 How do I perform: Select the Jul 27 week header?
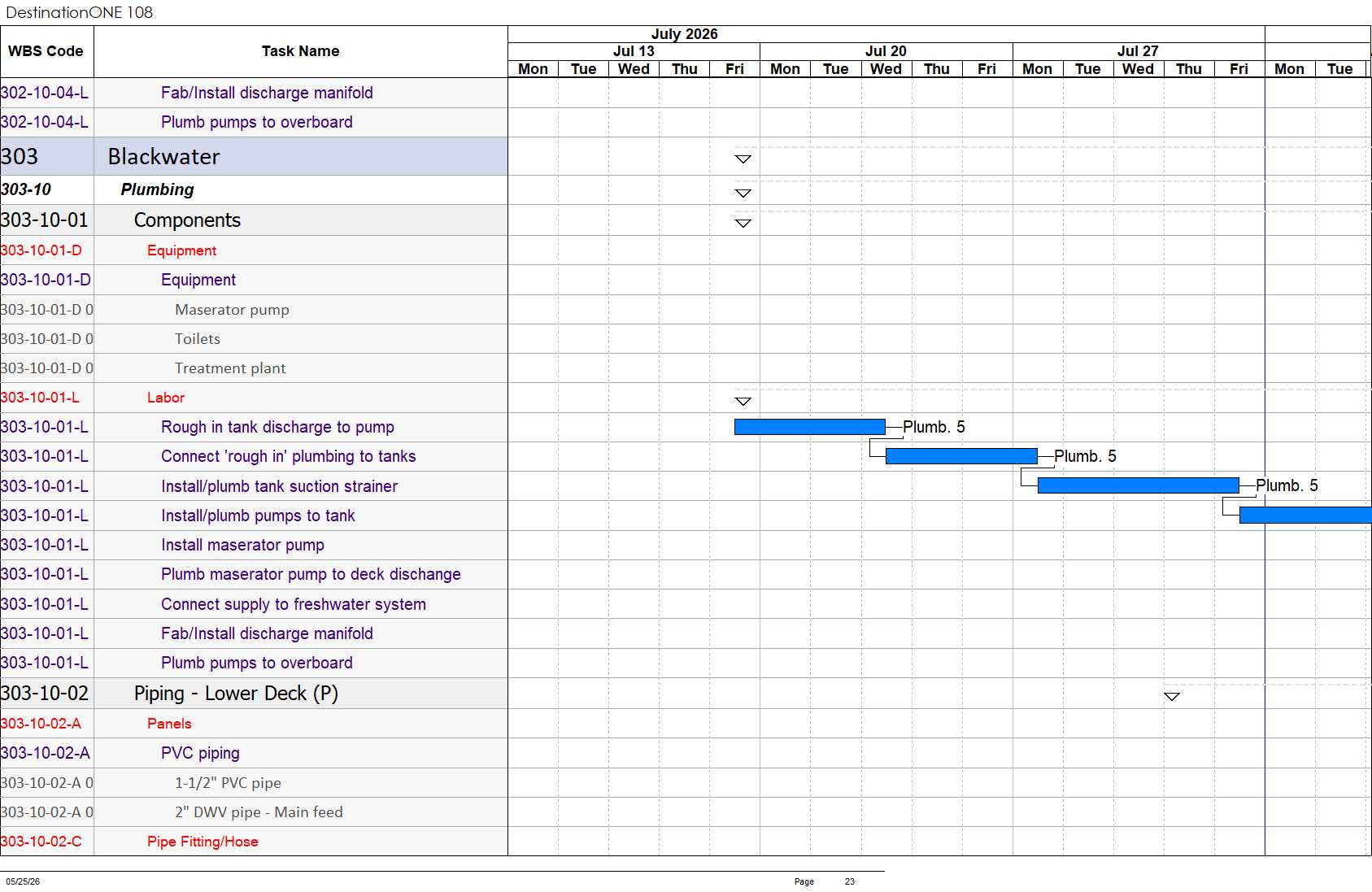(x=1138, y=51)
